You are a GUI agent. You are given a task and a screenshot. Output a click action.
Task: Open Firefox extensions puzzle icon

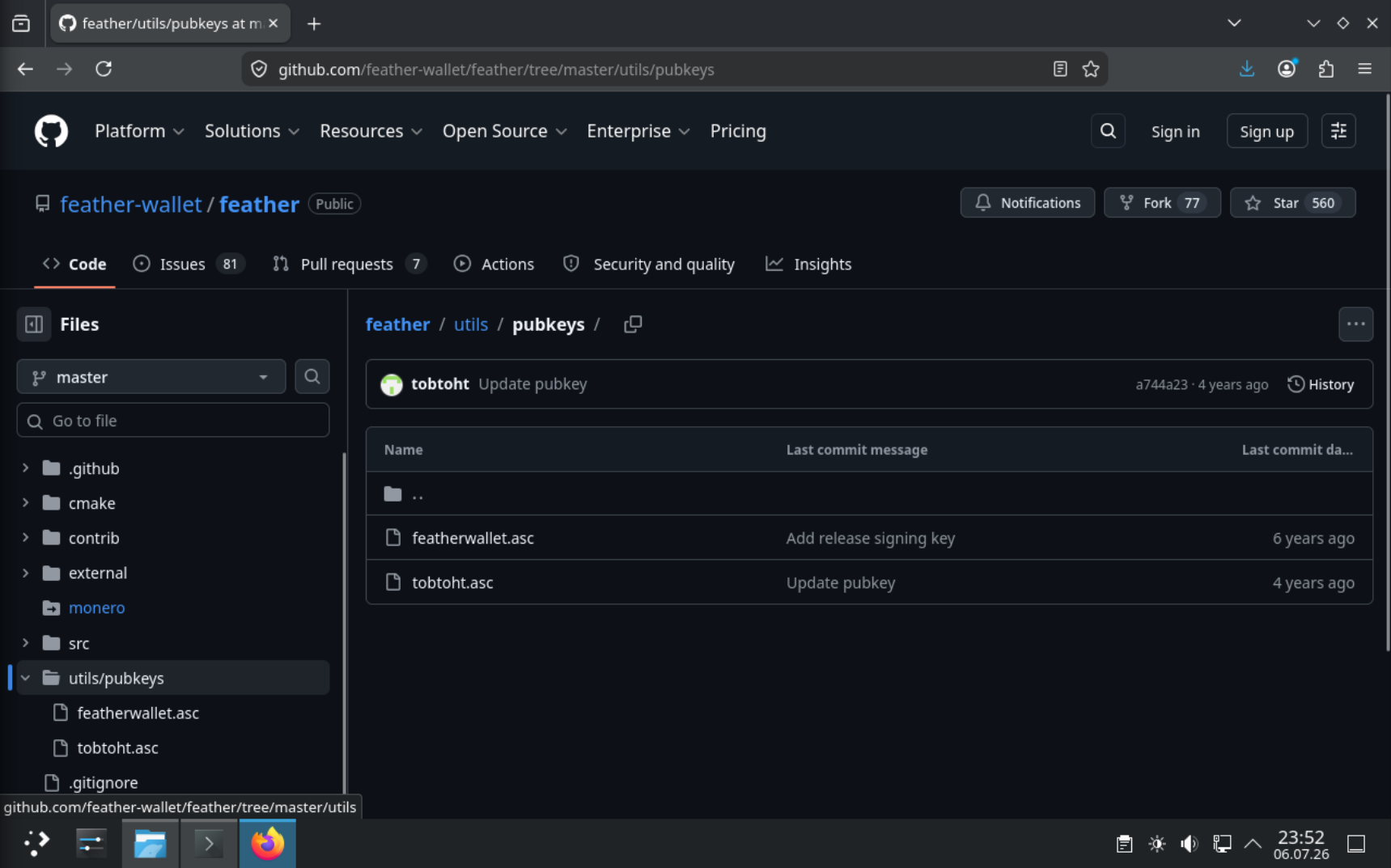[1325, 70]
